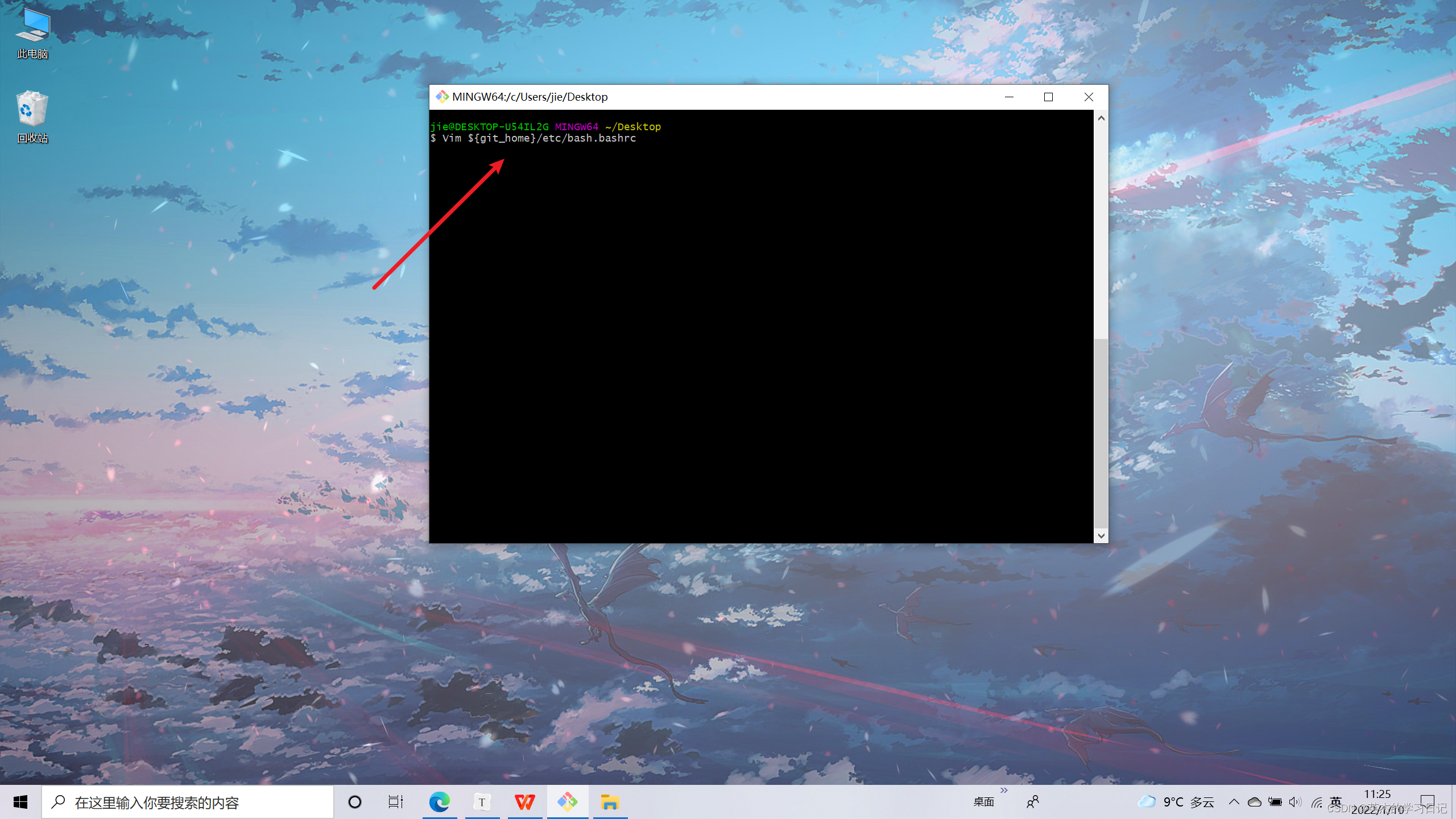Screen dimensions: 1456x819
Task: Toggle the 英 input method indicator
Action: coord(1336,802)
